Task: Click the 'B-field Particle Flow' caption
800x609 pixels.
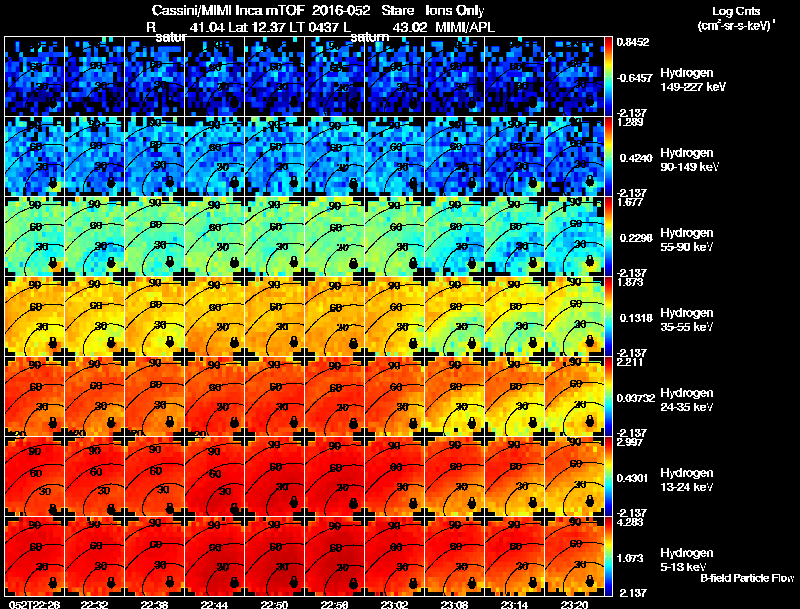Action: [747, 578]
